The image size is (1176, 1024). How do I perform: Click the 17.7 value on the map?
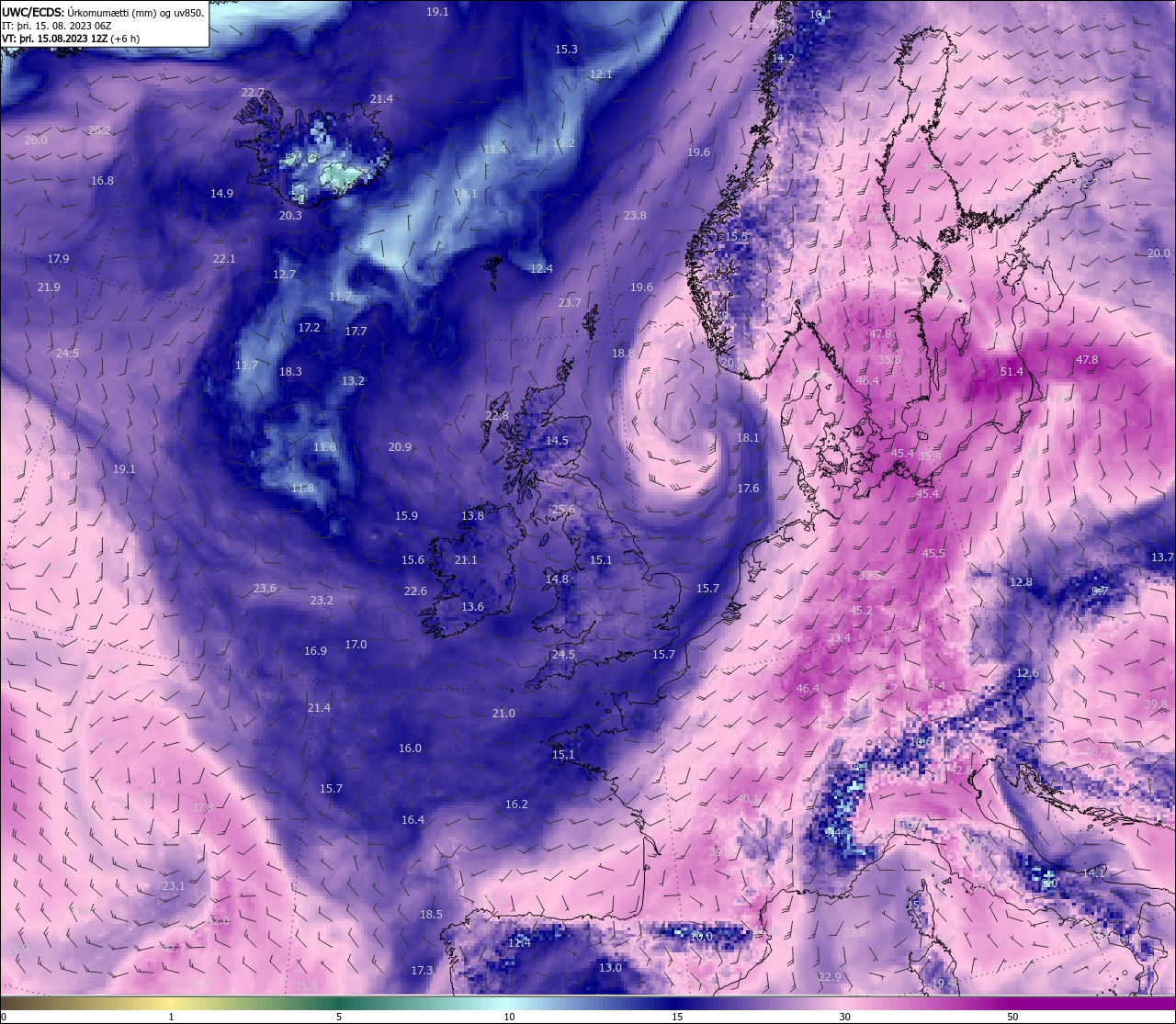[x=356, y=331]
